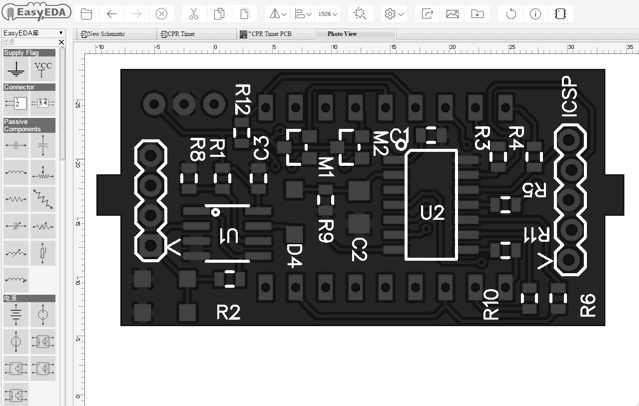The image size is (639, 406).
Task: Open the folder icon in toolbar
Action: coord(87,15)
